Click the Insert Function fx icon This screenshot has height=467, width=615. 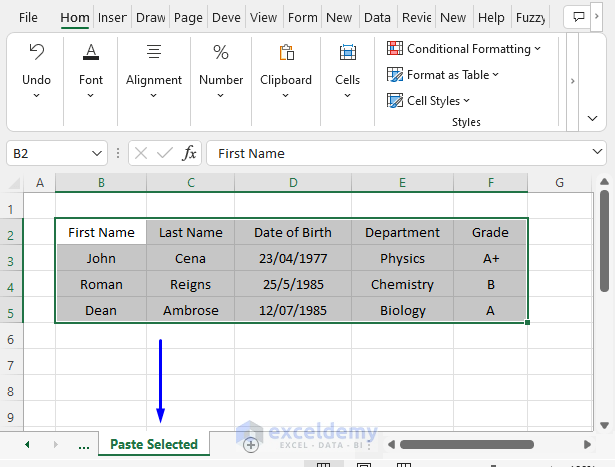point(189,153)
